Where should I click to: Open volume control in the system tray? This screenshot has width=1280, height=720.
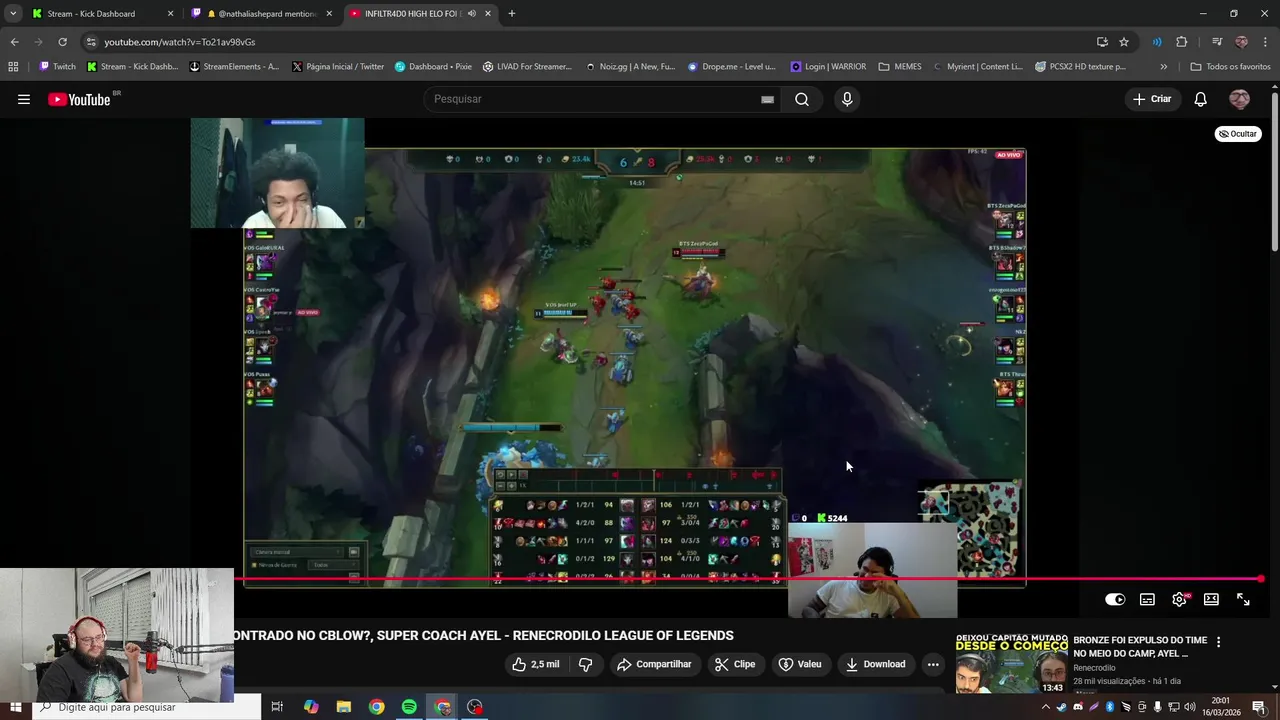pyautogui.click(x=1189, y=707)
